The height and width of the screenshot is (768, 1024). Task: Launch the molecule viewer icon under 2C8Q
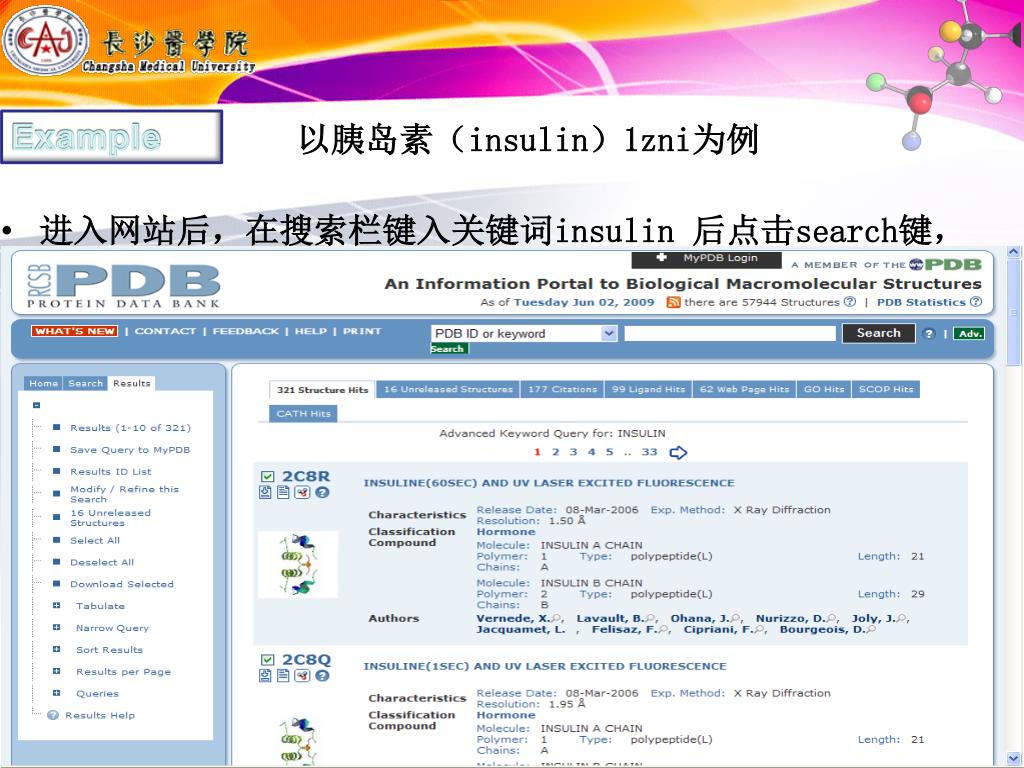(302, 676)
